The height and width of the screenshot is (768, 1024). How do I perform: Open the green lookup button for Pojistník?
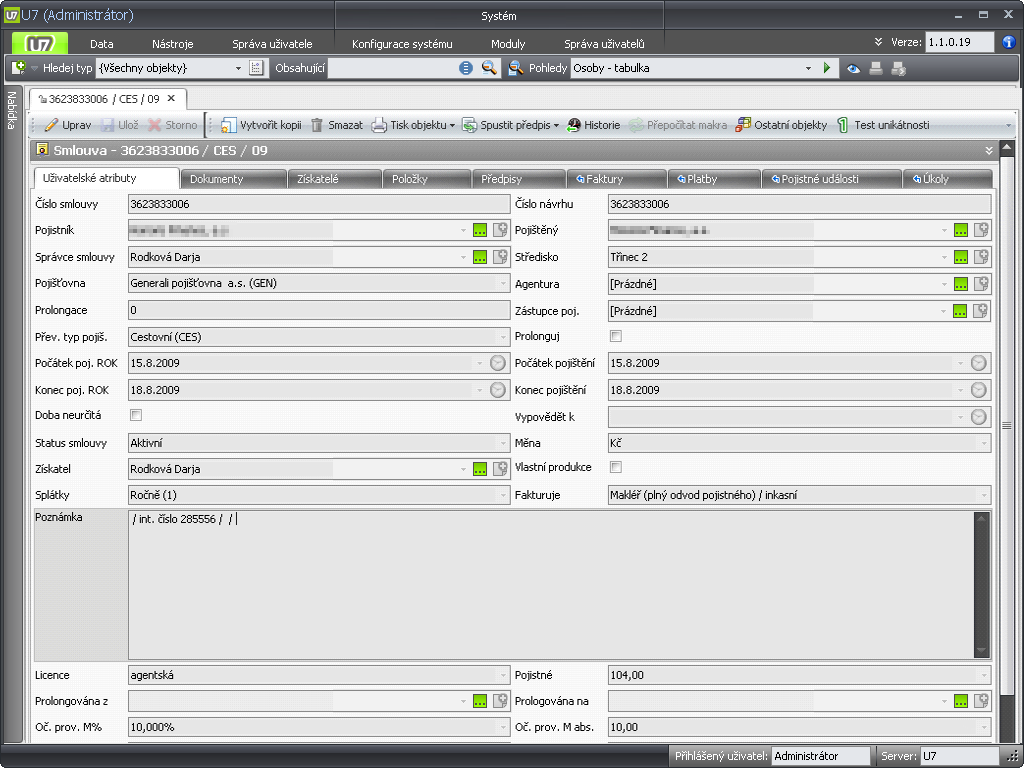[x=480, y=231]
